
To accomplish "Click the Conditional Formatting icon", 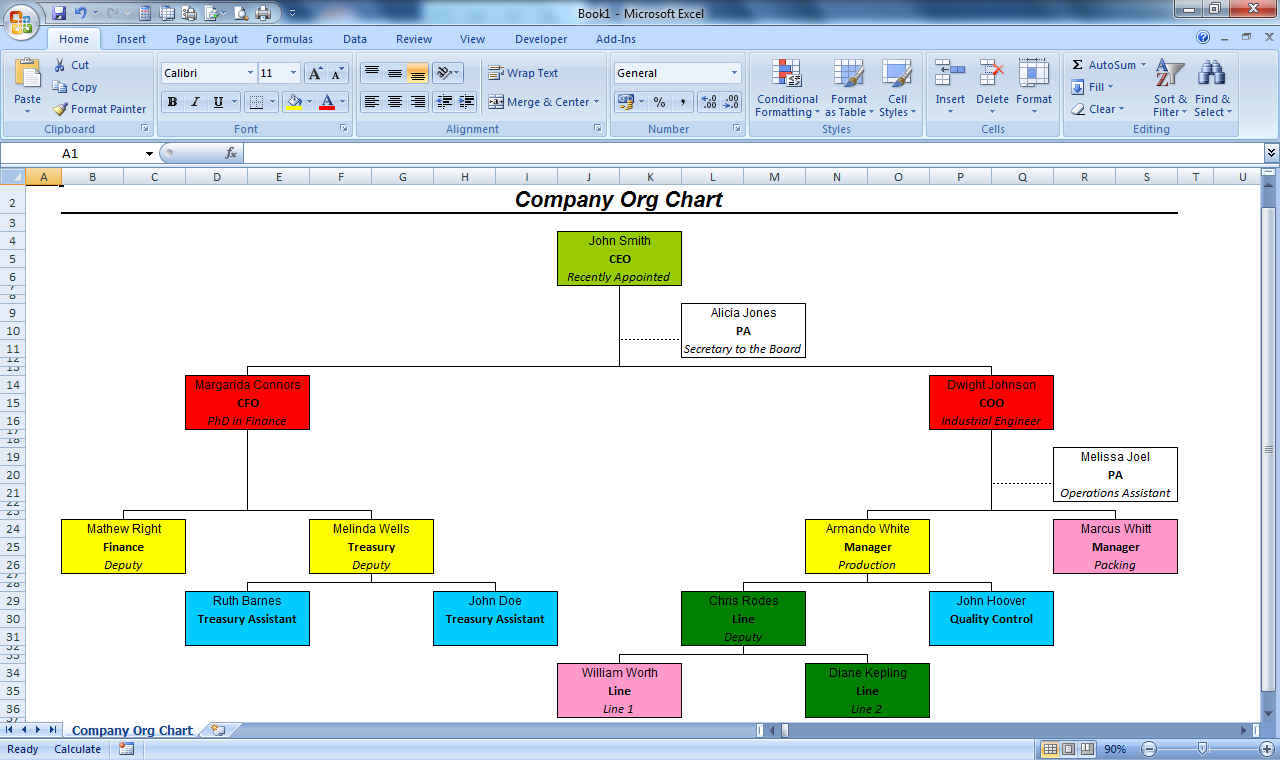I will point(787,74).
